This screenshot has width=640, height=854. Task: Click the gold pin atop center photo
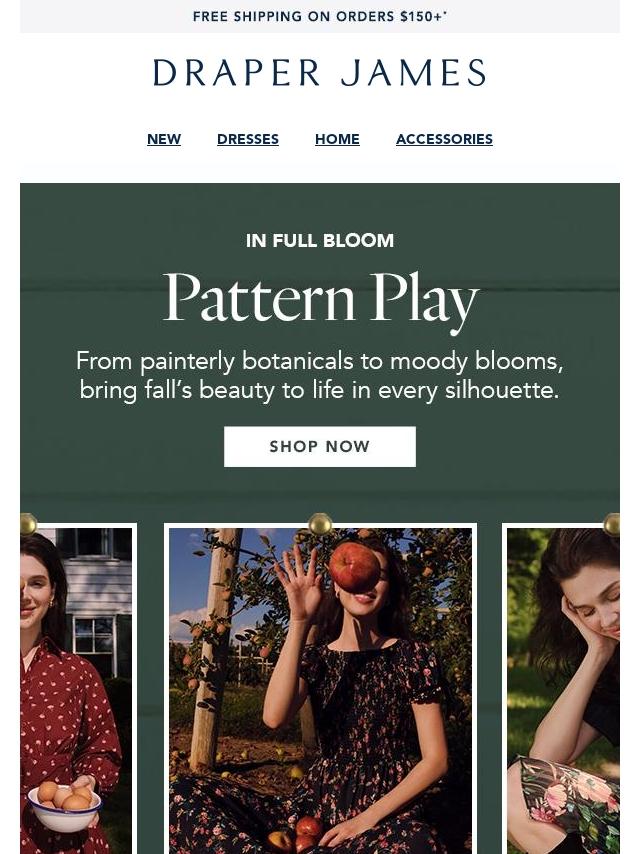(x=320, y=524)
